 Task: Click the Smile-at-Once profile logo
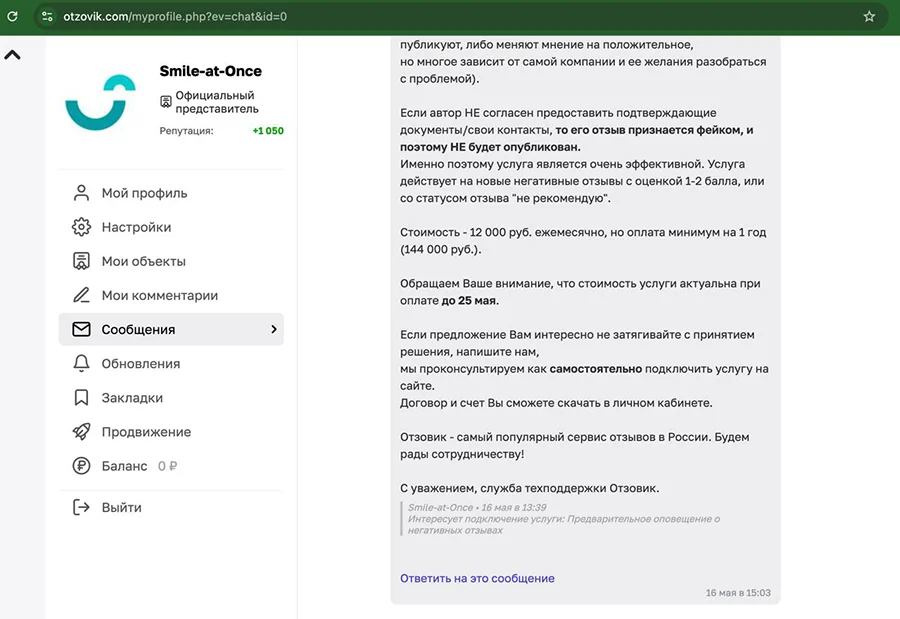(x=100, y=102)
